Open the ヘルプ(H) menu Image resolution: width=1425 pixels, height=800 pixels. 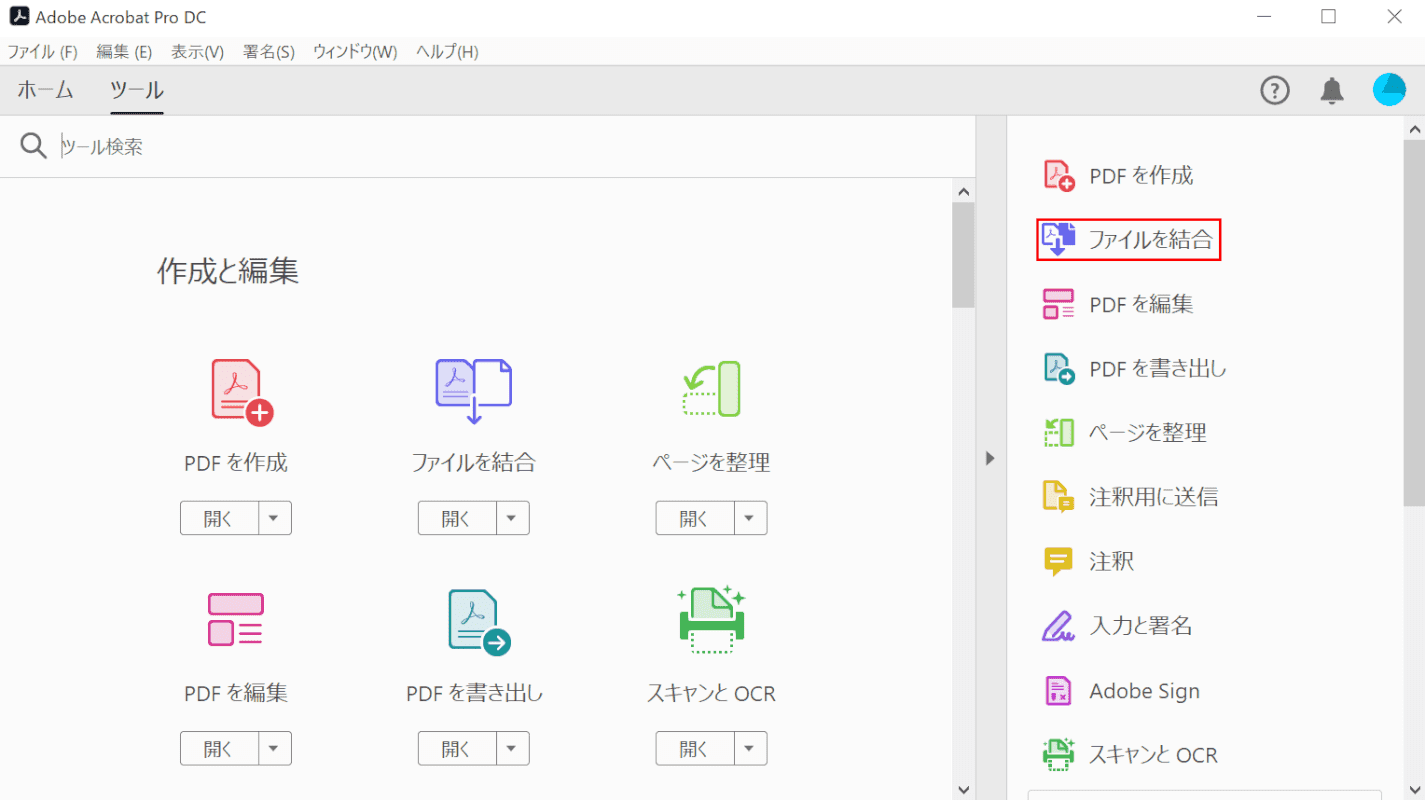tap(447, 52)
